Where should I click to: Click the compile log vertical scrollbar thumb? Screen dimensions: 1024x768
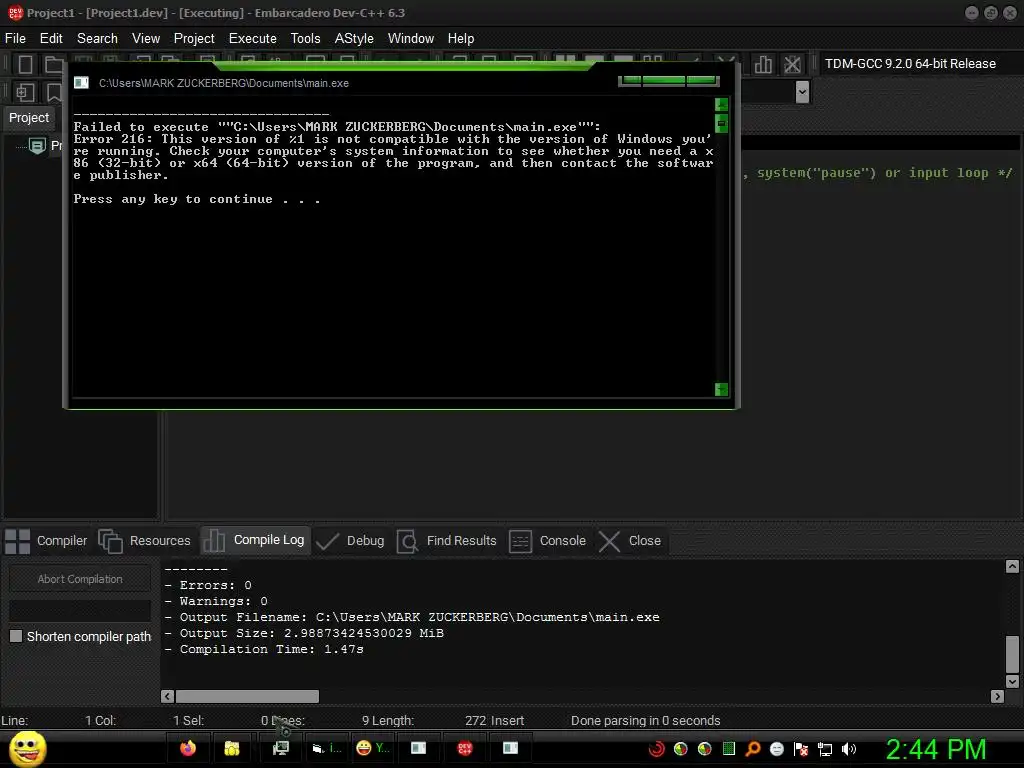(1012, 654)
